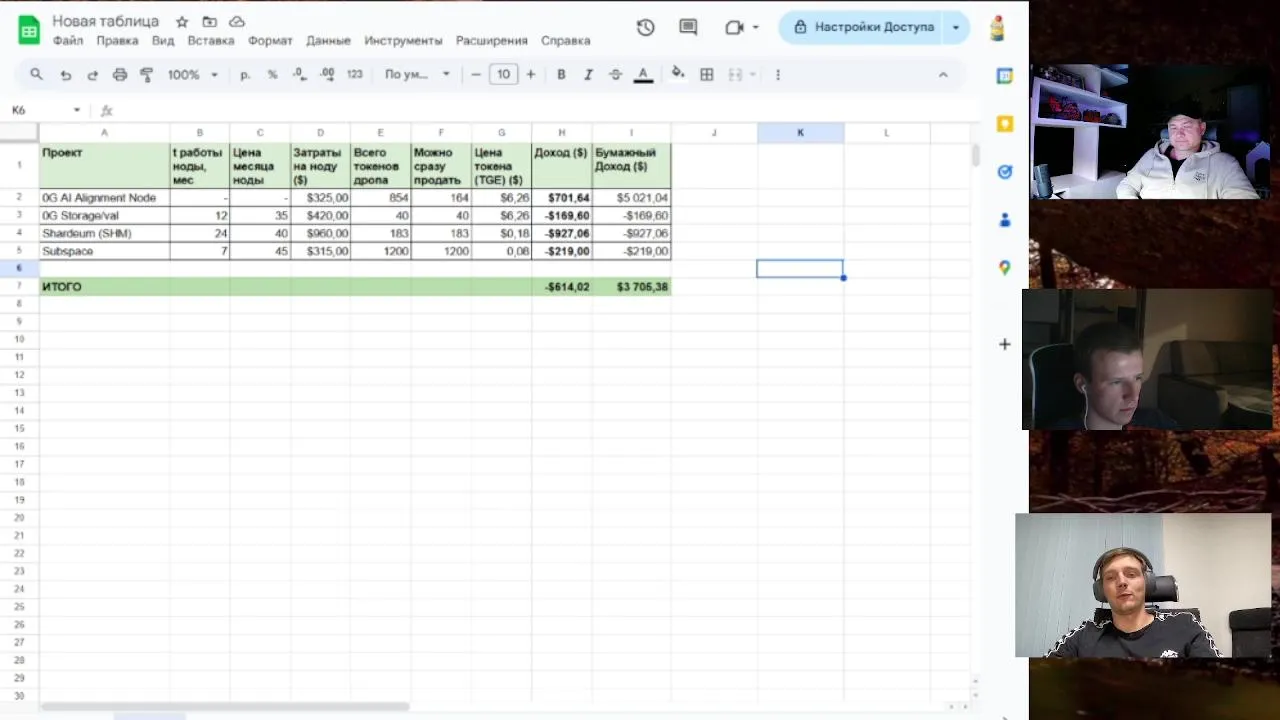Rename the document title Новая таблица

click(x=106, y=21)
